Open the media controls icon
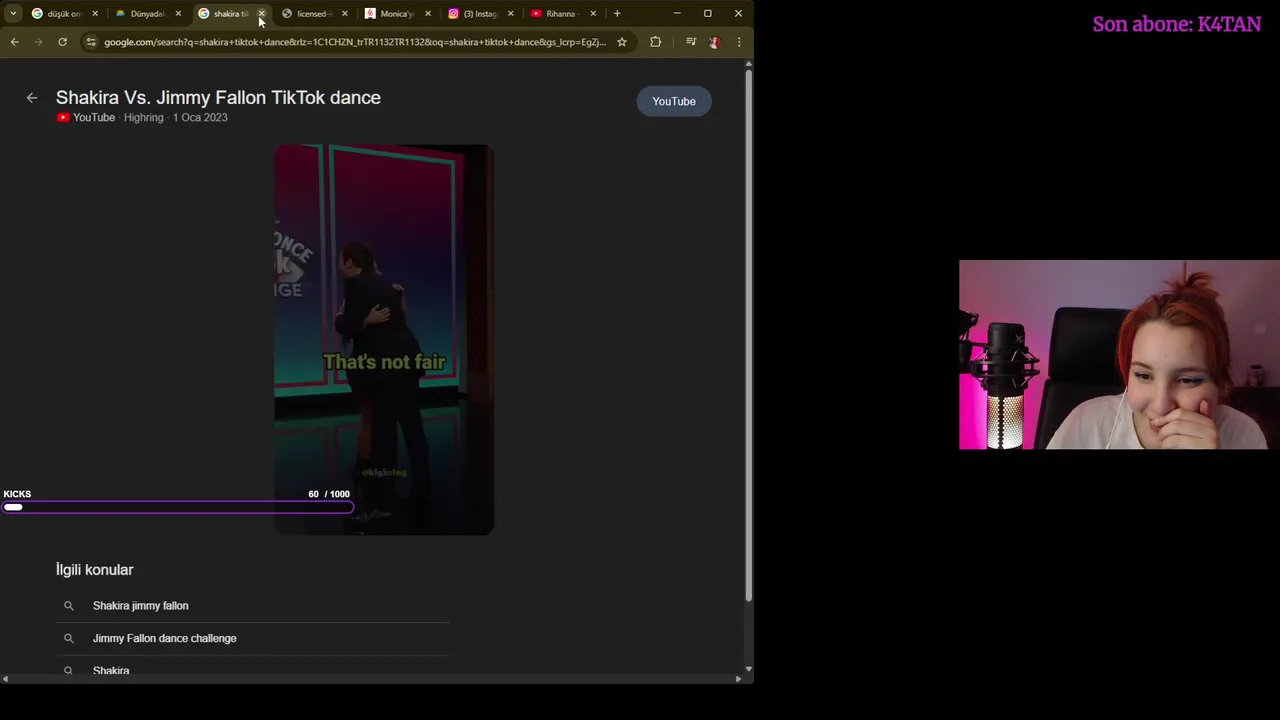 tap(691, 42)
